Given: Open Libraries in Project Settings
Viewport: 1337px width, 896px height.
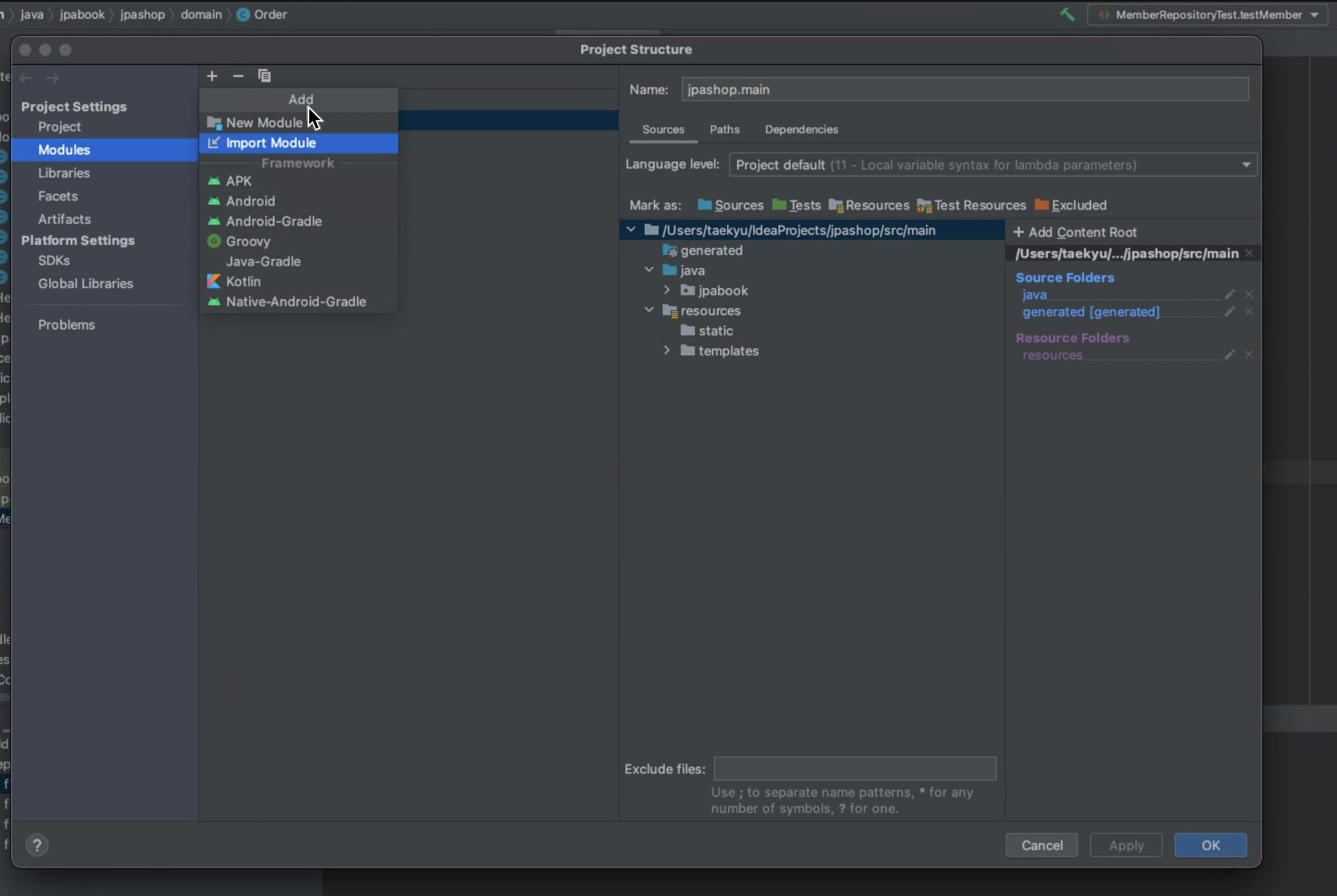Looking at the screenshot, I should [64, 173].
